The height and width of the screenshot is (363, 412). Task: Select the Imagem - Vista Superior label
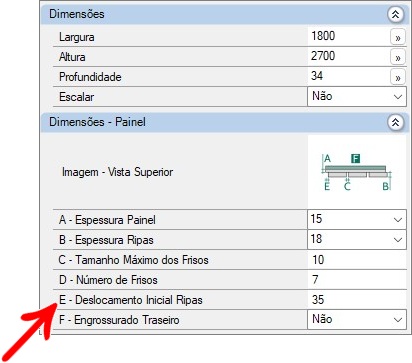click(117, 172)
